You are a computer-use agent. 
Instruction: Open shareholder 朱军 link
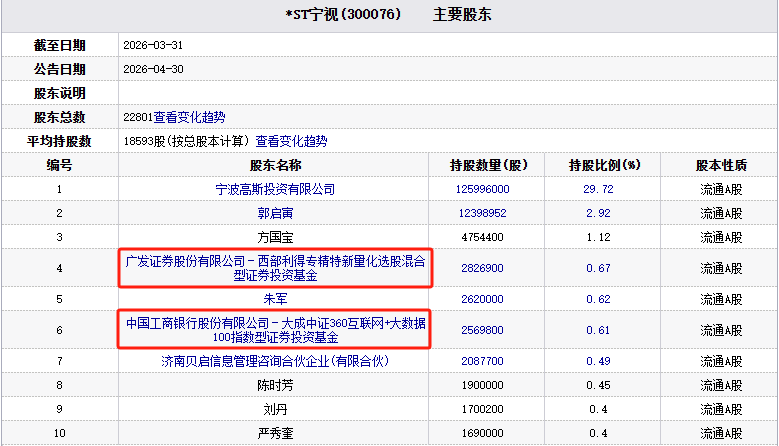[x=275, y=299]
